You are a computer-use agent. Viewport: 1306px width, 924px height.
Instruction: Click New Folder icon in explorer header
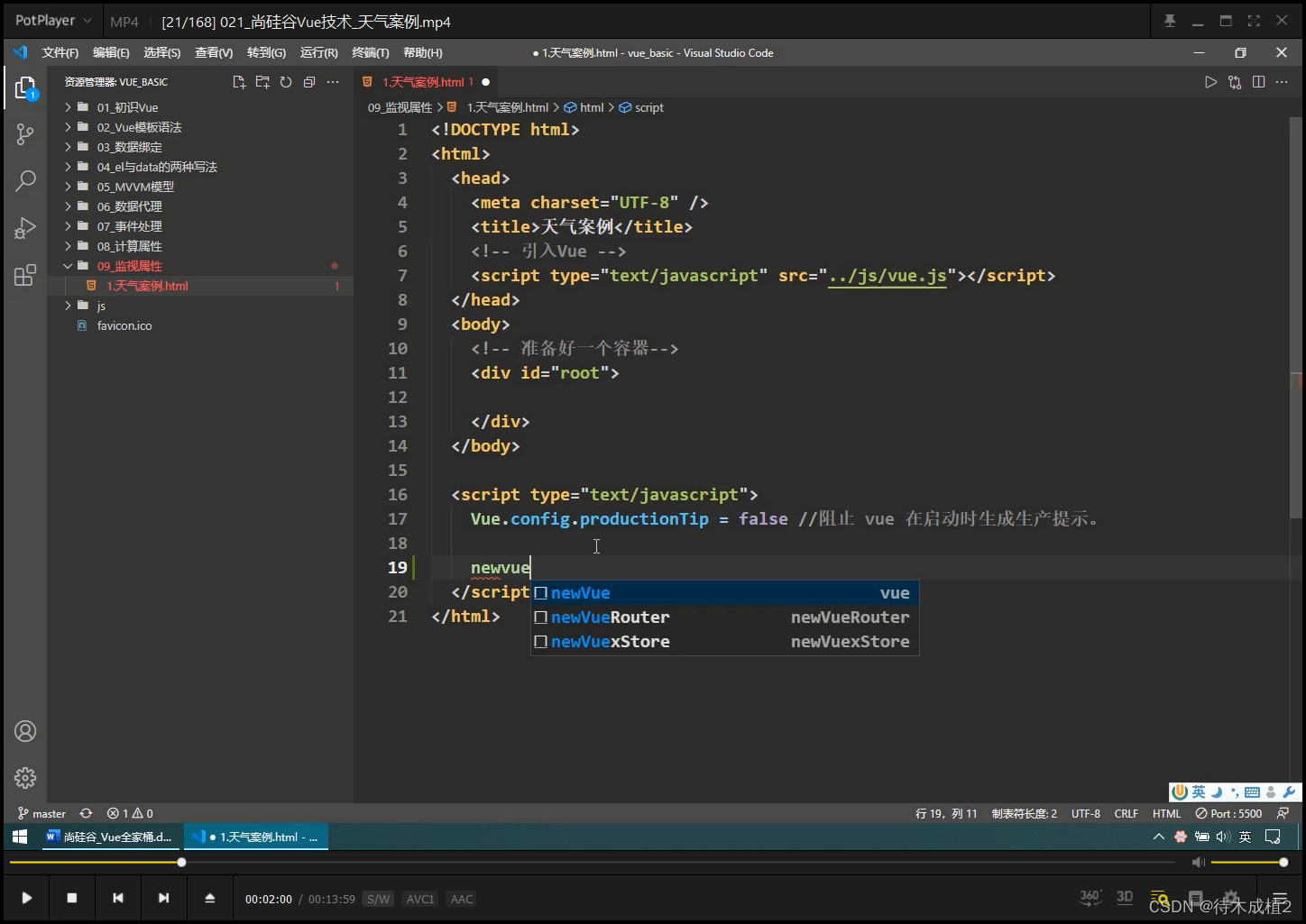262,82
